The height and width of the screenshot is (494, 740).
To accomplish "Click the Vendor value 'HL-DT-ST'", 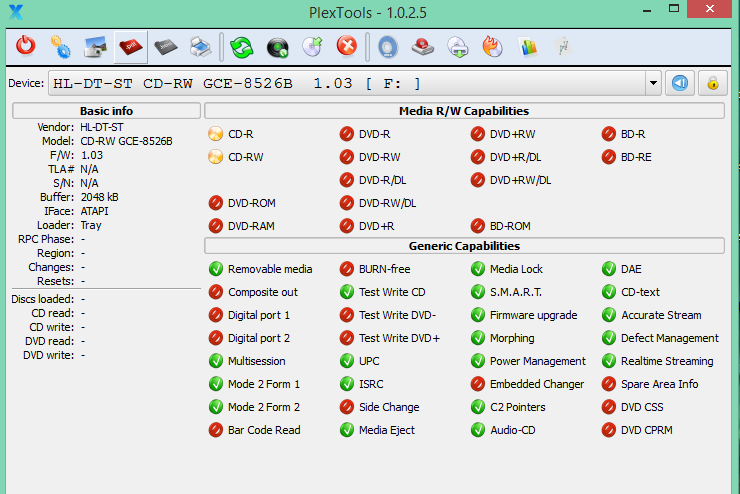I will tap(101, 127).
